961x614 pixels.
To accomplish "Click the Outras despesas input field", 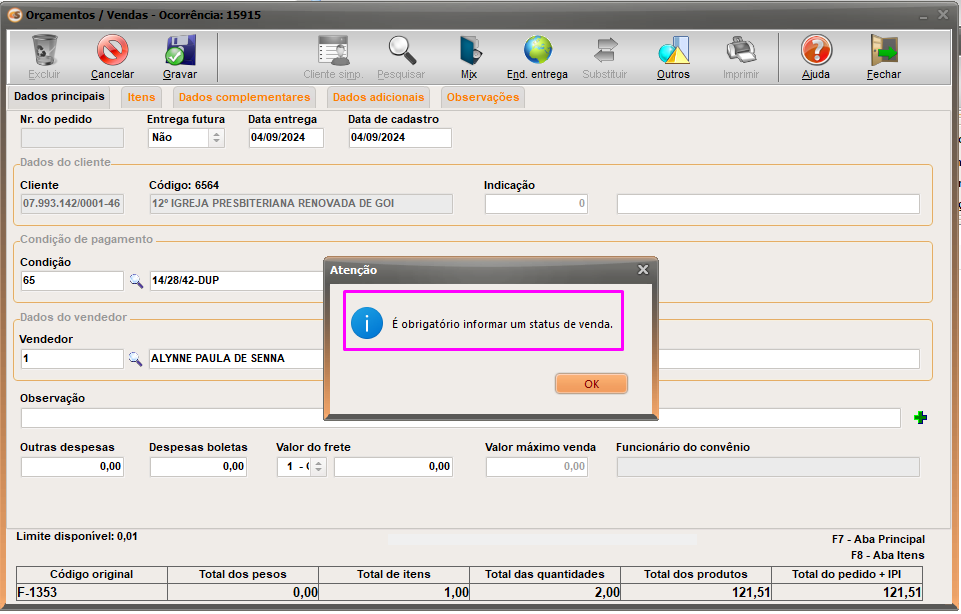I will [x=72, y=467].
